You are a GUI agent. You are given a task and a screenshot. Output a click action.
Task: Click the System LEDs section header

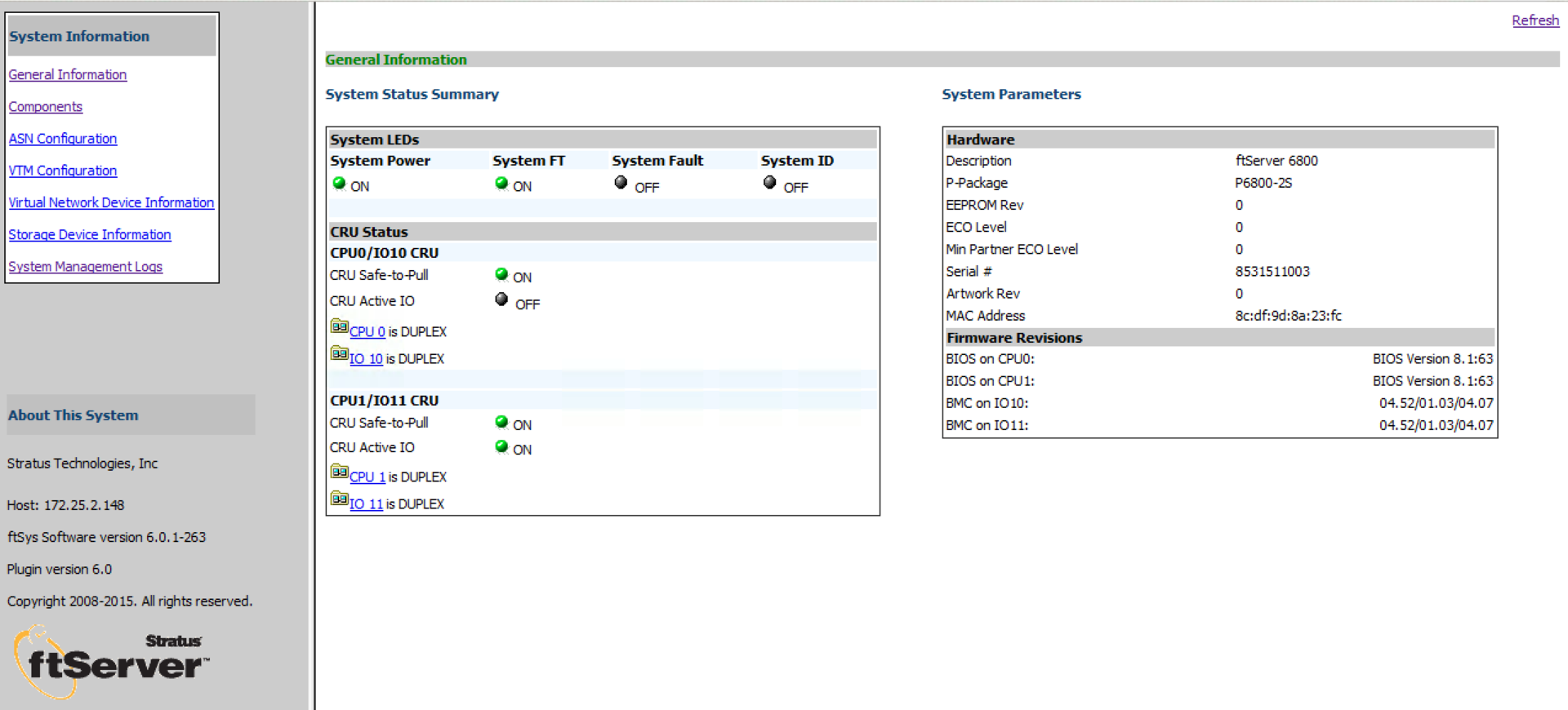pos(603,139)
